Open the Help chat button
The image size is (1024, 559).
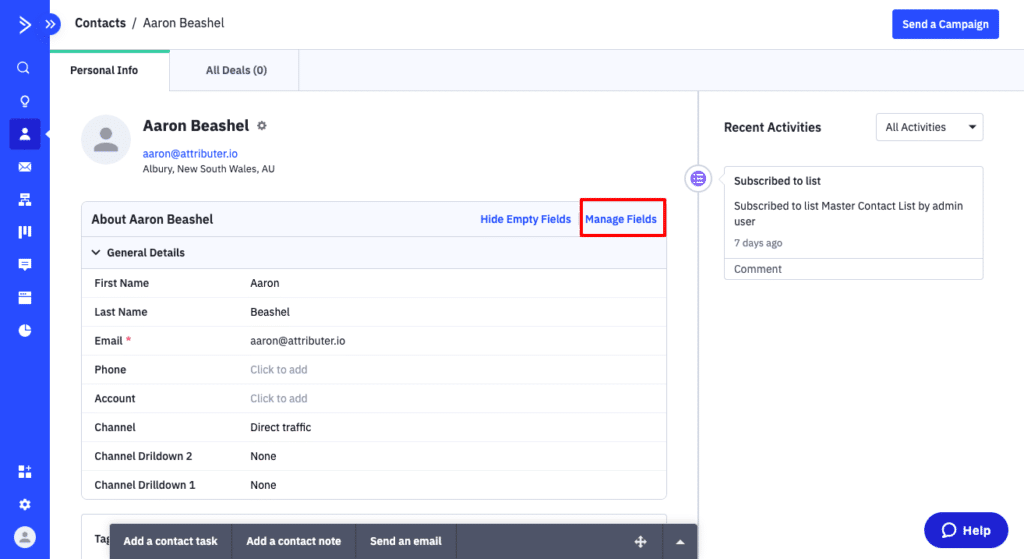966,530
